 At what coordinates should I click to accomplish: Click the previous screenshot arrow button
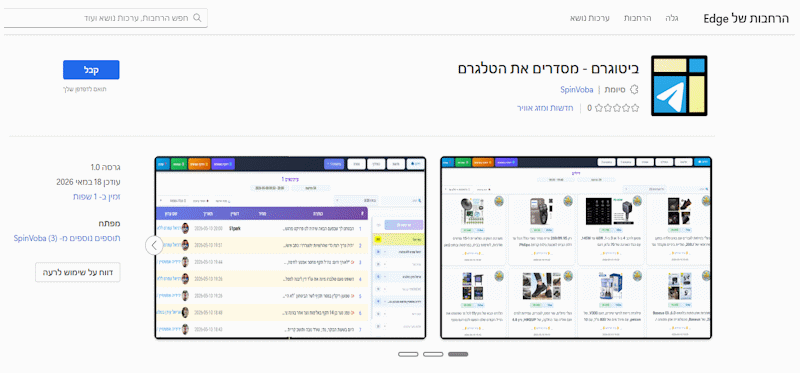[x=154, y=245]
